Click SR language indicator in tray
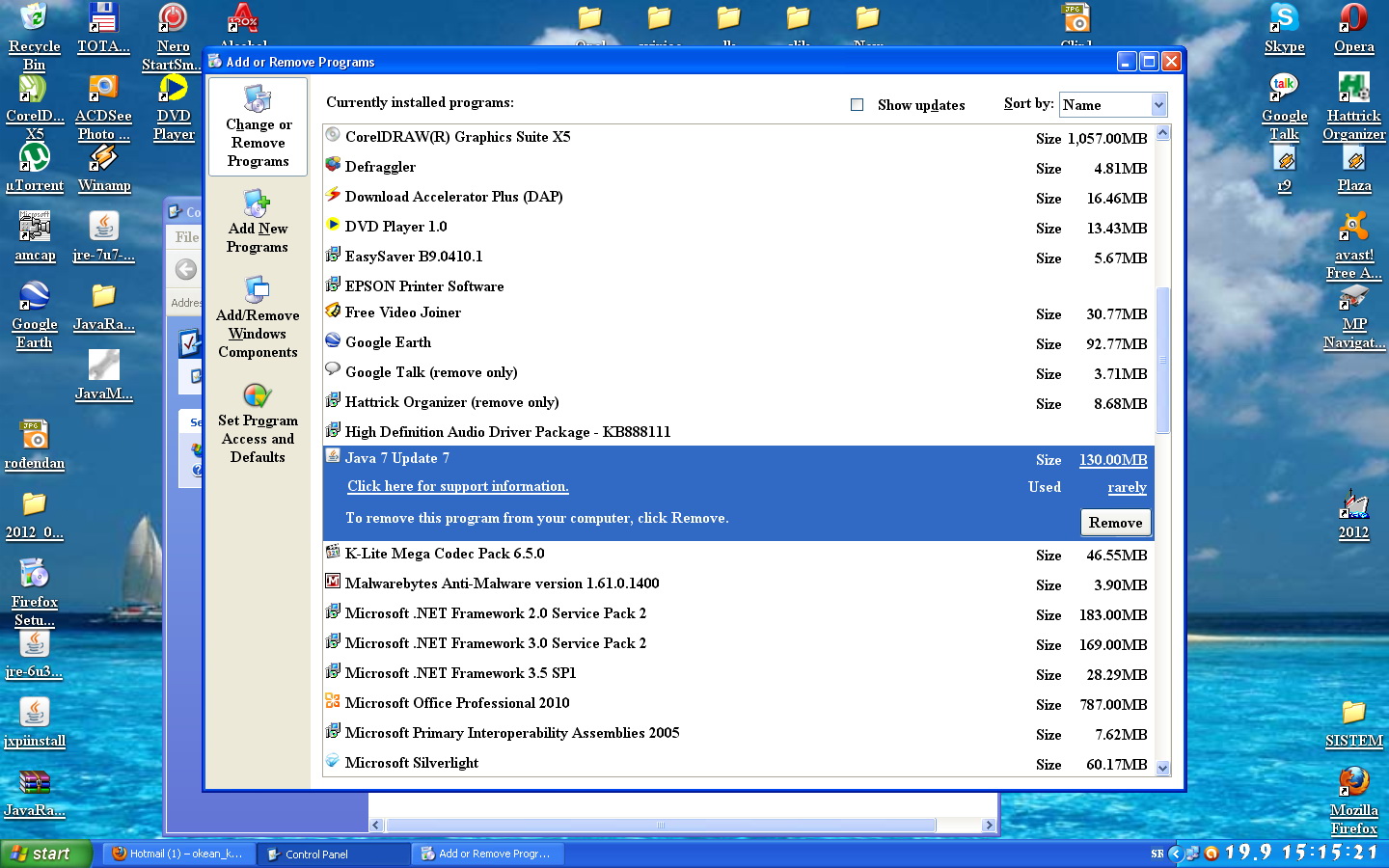 (1157, 854)
